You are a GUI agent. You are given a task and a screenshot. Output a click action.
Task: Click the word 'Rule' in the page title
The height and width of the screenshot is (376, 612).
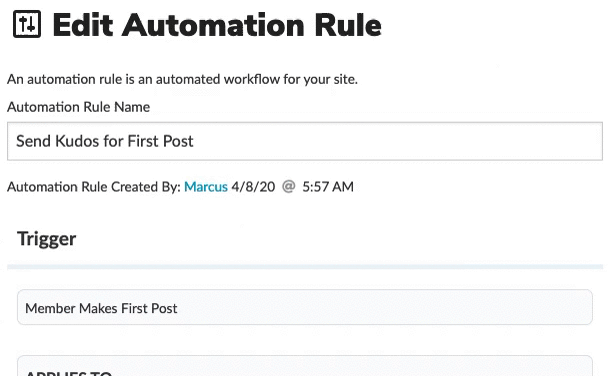348,25
